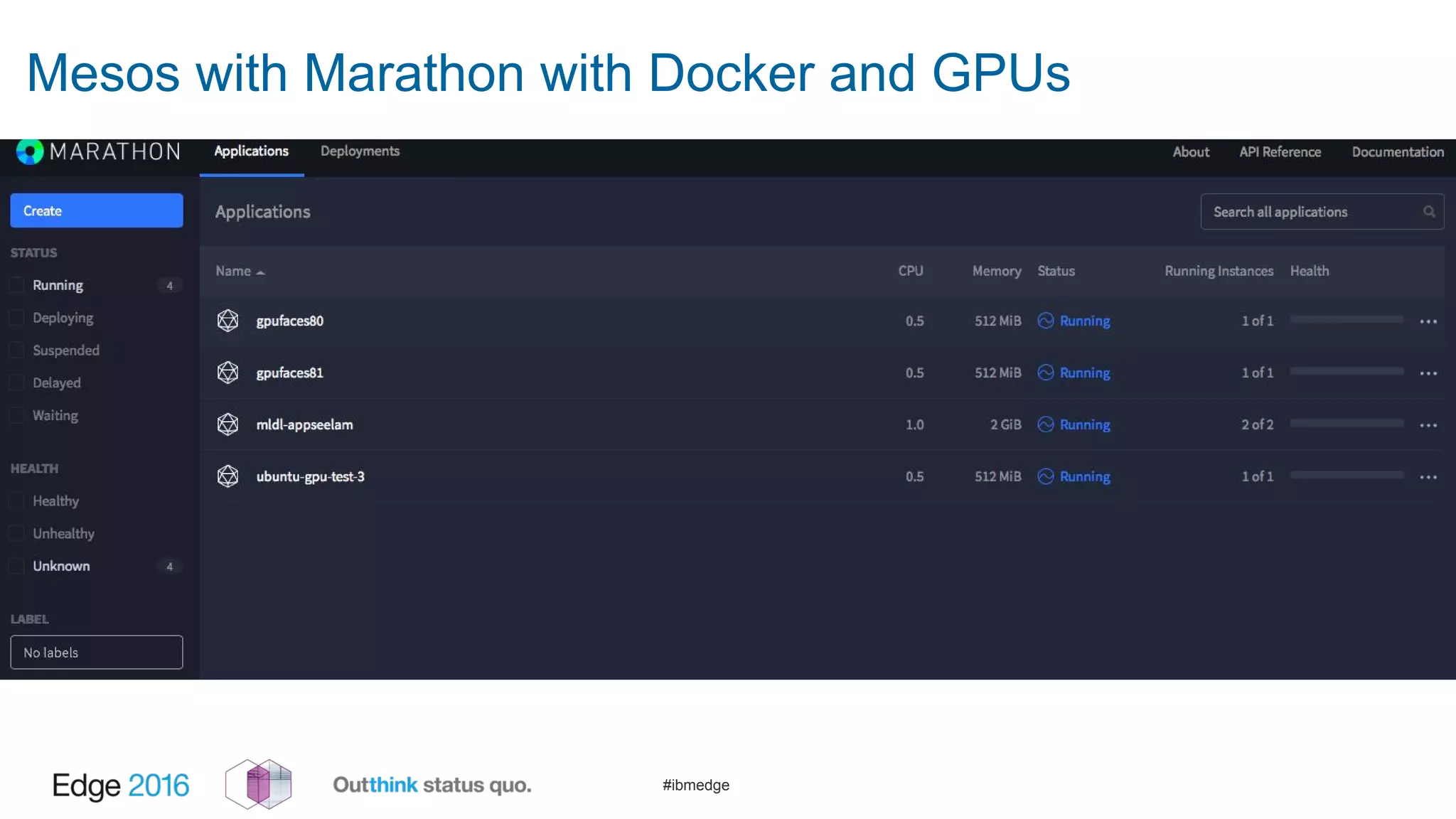The height and width of the screenshot is (819, 1456).
Task: Click the 2 of 2 instances value
Action: pos(1257,424)
